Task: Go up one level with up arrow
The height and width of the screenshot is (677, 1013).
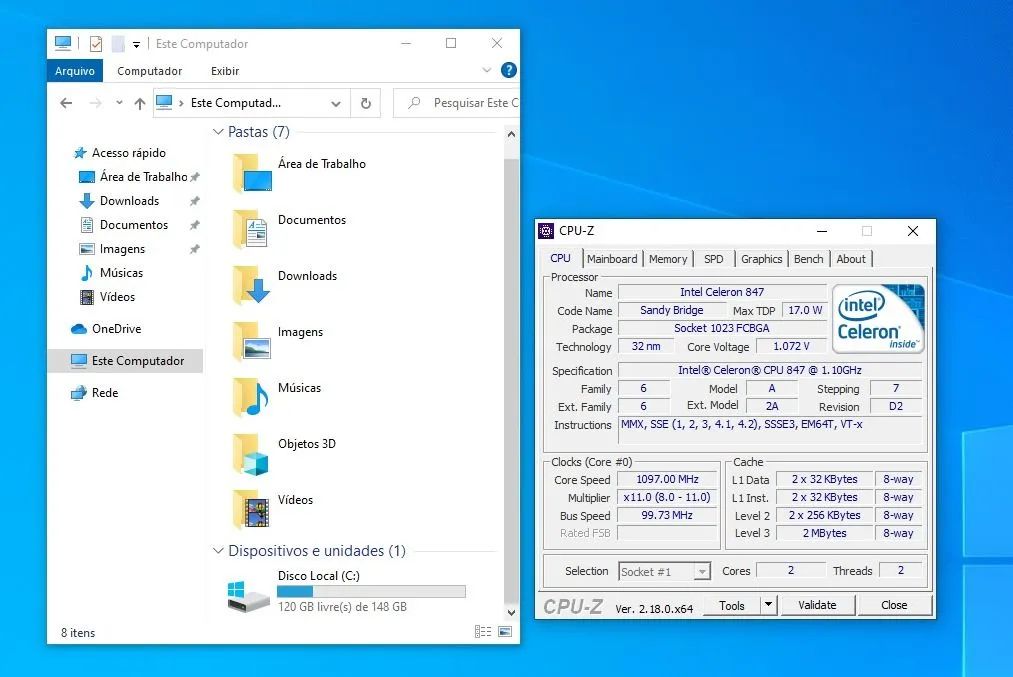Action: (140, 103)
